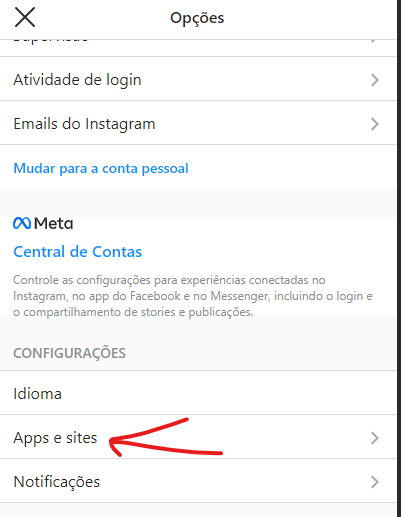
Task: Click chevron arrow beside Apps e sites
Action: pyautogui.click(x=375, y=438)
